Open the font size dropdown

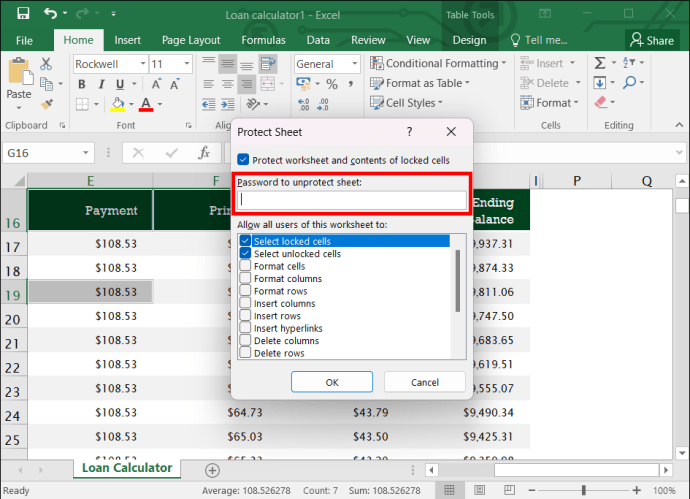coord(187,64)
